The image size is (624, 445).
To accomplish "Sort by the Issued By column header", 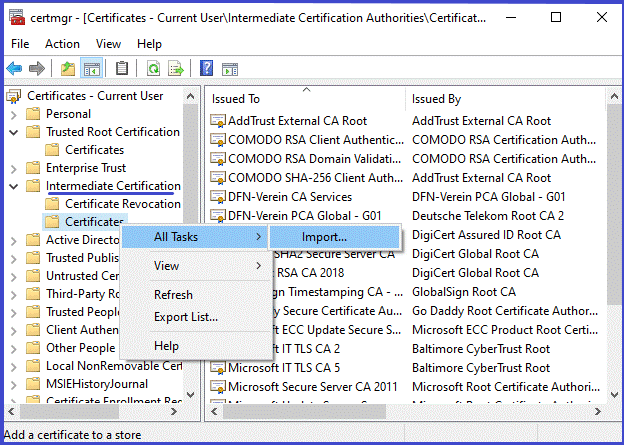I will [x=505, y=99].
